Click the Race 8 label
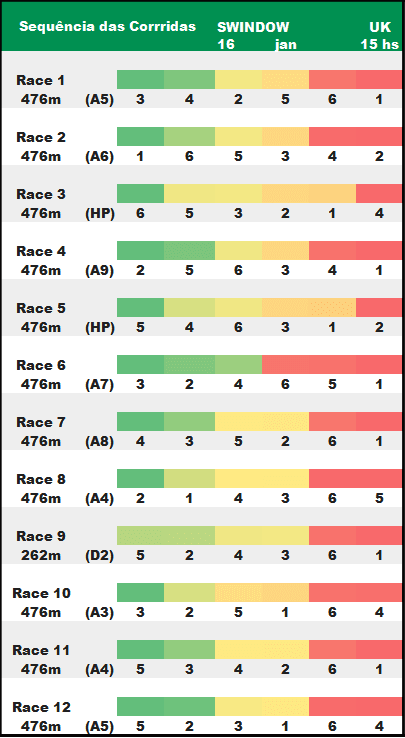 [x=40, y=479]
